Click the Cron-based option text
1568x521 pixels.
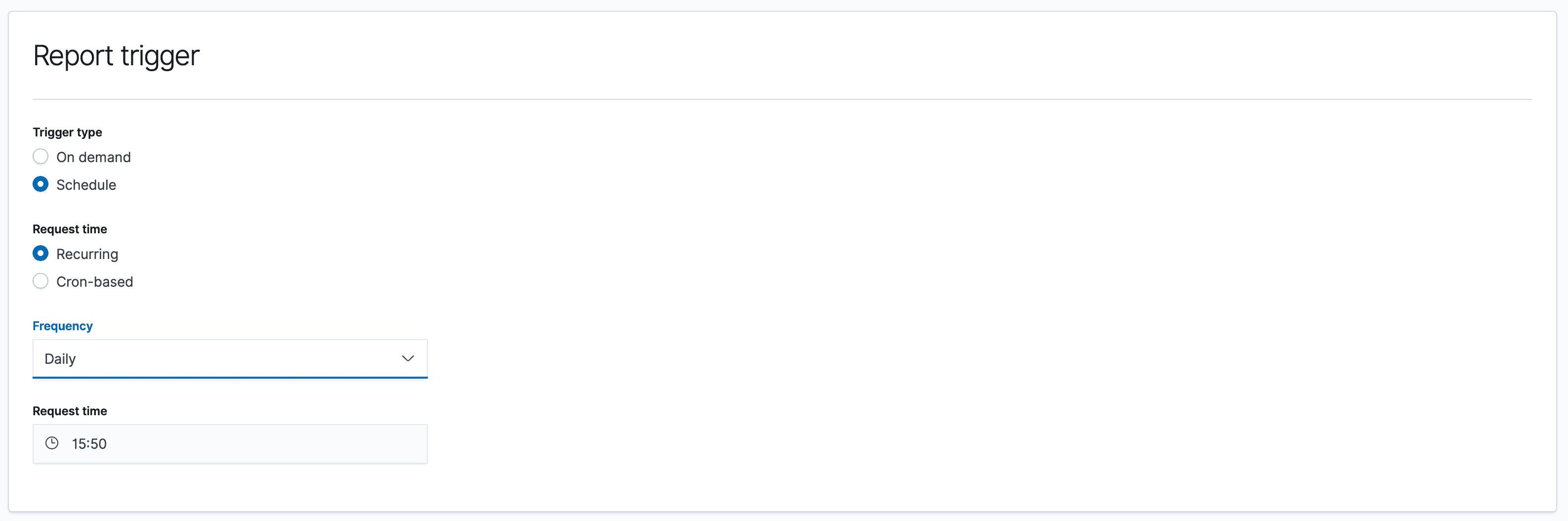[95, 281]
